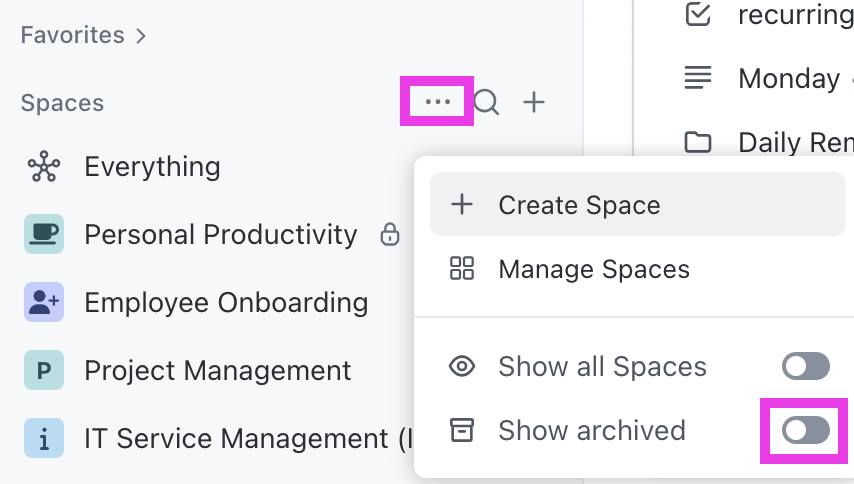The image size is (854, 484).
Task: Click the Spaces ellipsis options icon
Action: [x=437, y=102]
